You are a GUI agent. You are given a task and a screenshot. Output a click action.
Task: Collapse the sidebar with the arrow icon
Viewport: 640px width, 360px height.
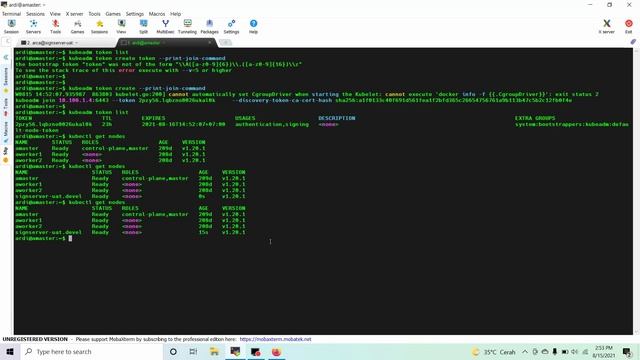click(6, 57)
